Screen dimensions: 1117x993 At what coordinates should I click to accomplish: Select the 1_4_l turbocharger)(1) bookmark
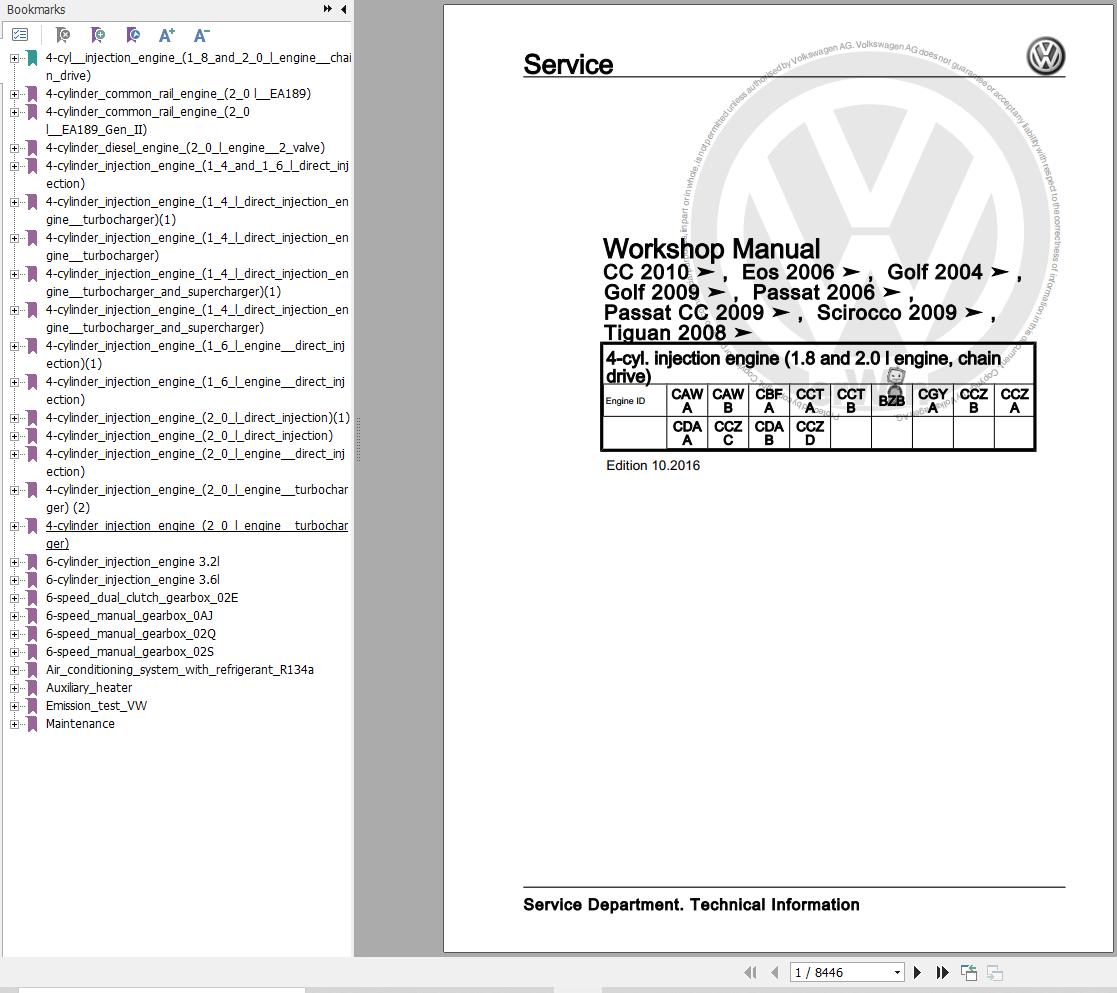click(197, 210)
